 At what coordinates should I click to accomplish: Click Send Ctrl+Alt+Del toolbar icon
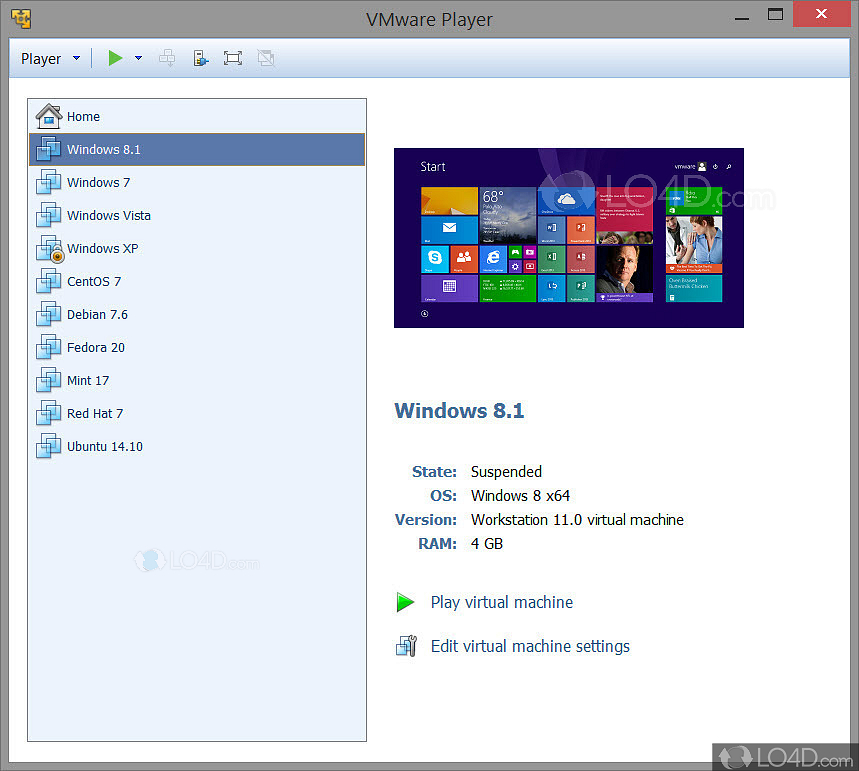167,58
